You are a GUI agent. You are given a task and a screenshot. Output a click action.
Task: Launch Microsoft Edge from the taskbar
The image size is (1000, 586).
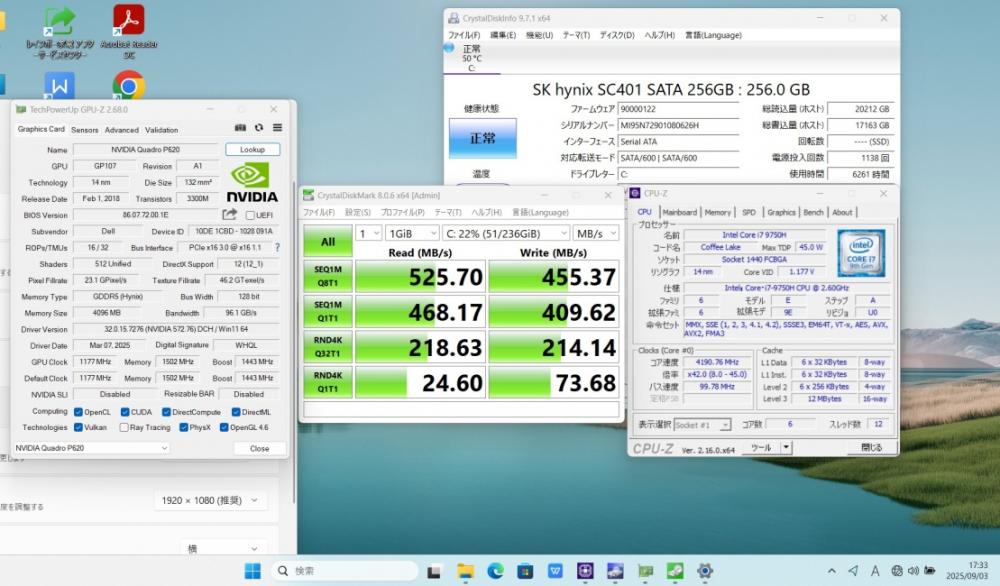click(x=496, y=571)
